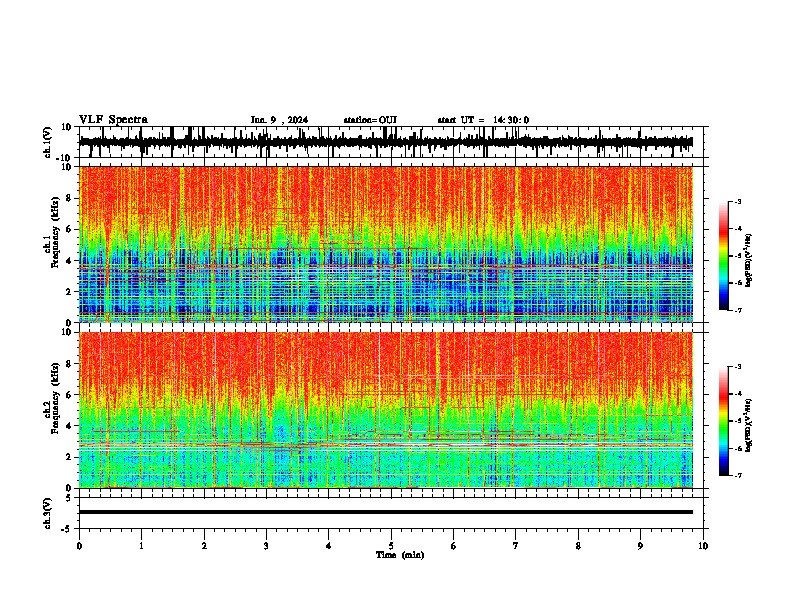Click time tick label '10' on x-axis
Viewport: 792px width, 612px height.
point(703,546)
